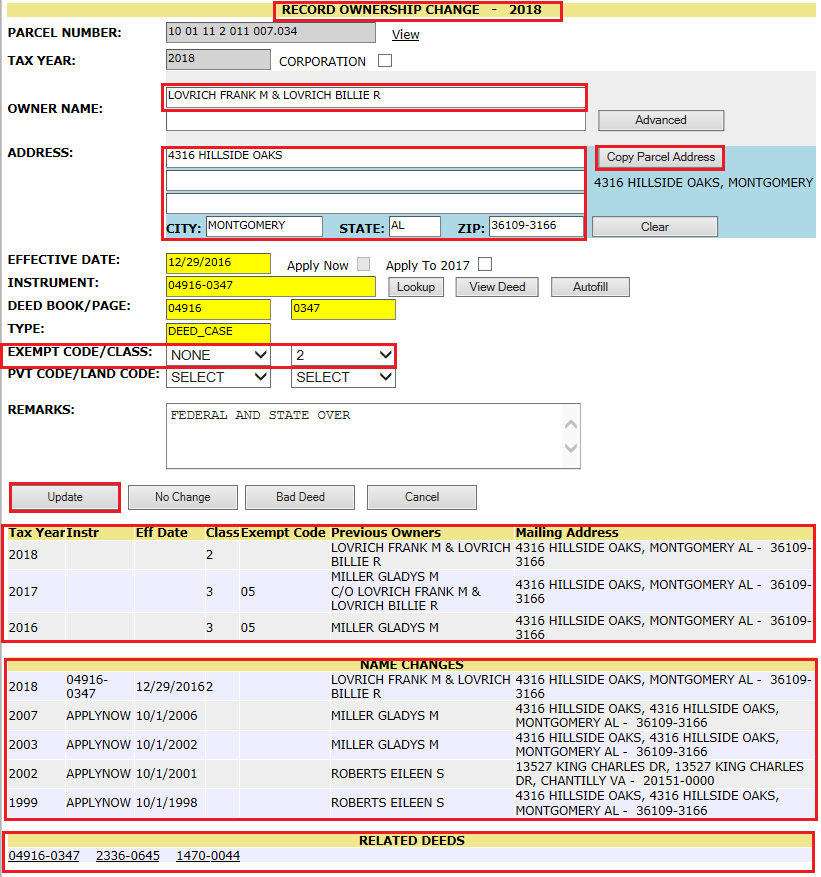Focus the State field showing AL

tap(415, 227)
